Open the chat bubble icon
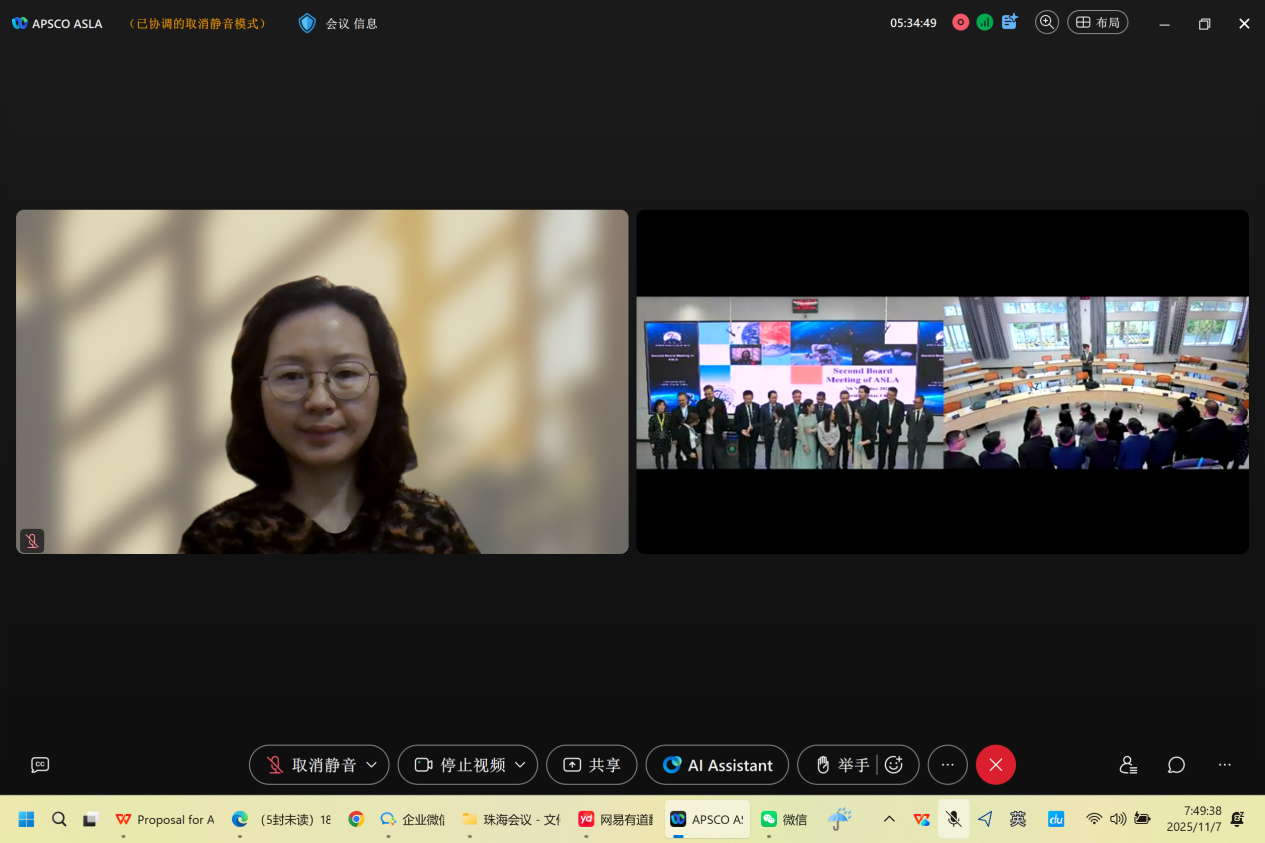Screen dimensions: 1265x843 (1176, 765)
